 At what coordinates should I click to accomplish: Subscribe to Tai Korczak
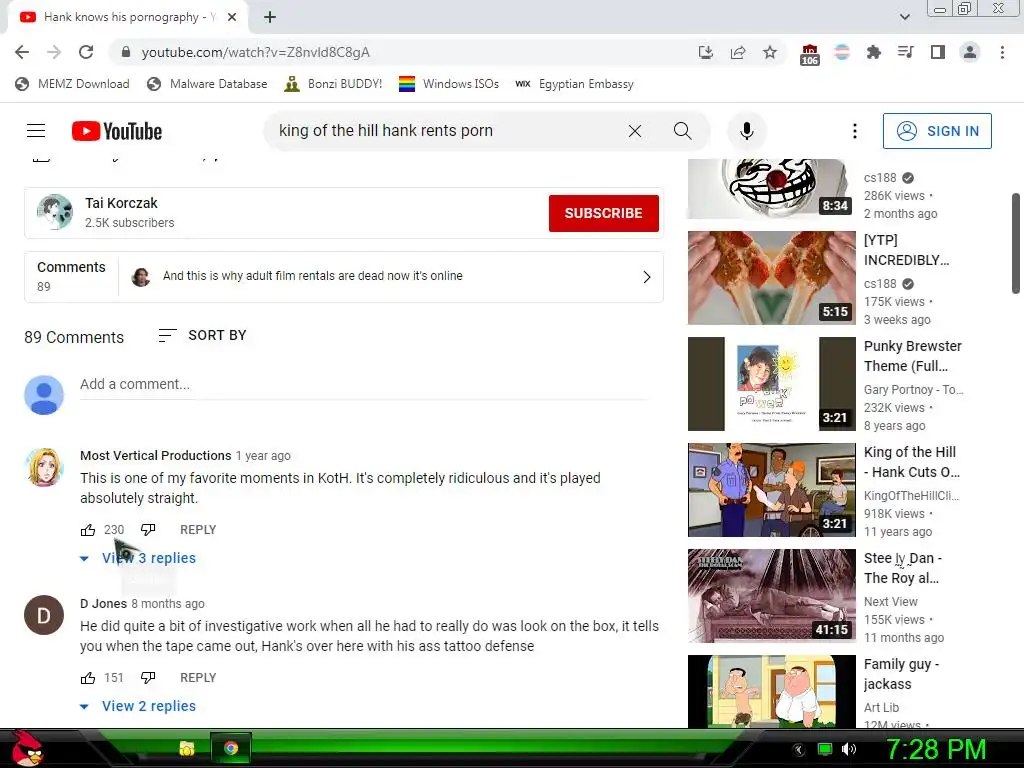[x=603, y=213]
